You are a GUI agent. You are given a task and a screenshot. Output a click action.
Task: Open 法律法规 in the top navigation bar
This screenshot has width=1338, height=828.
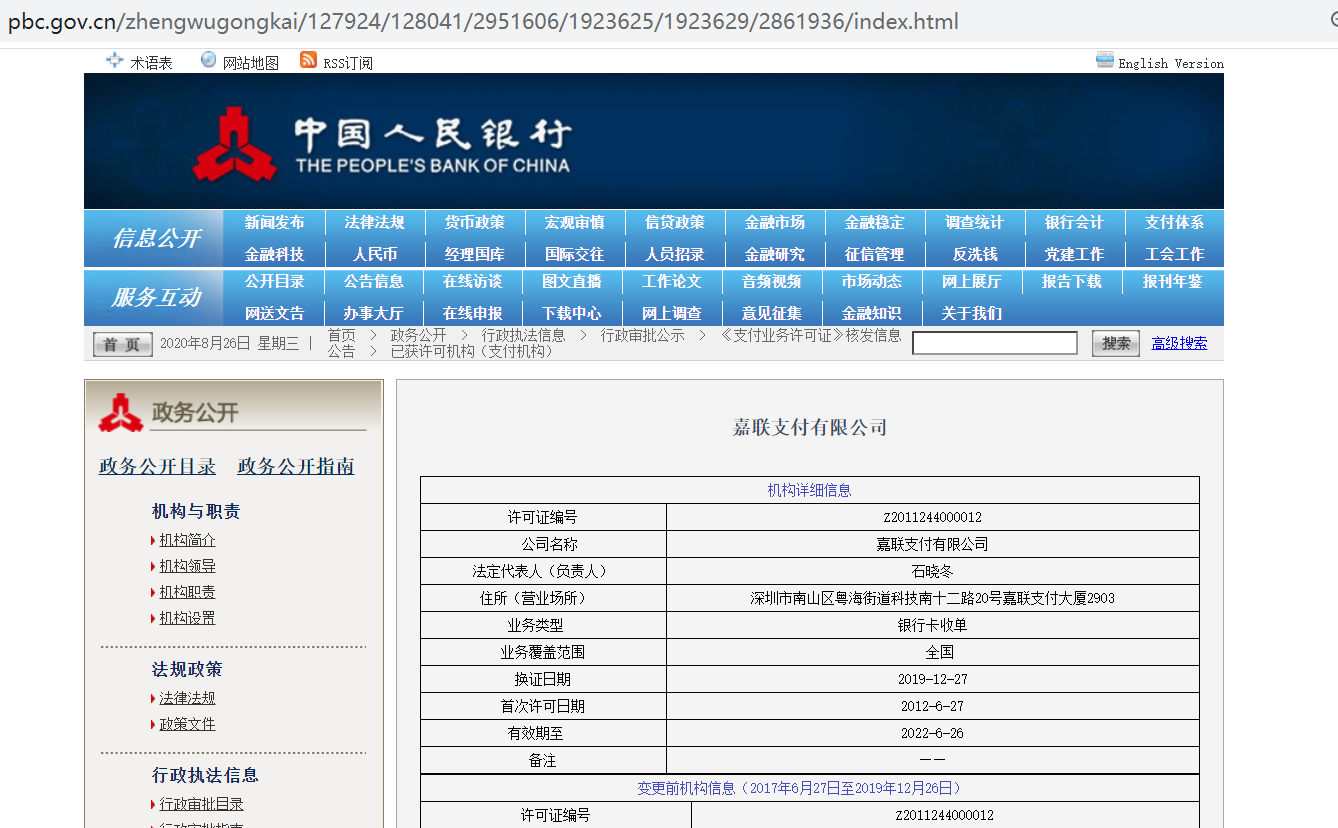coord(374,222)
